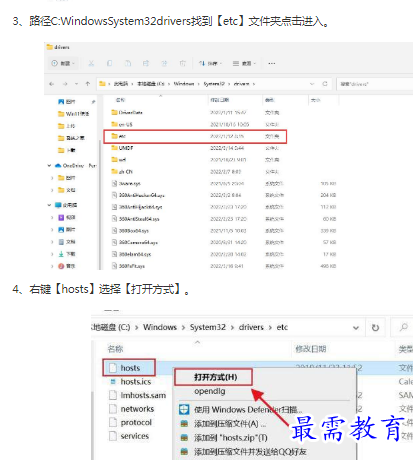Select the purple Videos library icon

click(61, 217)
